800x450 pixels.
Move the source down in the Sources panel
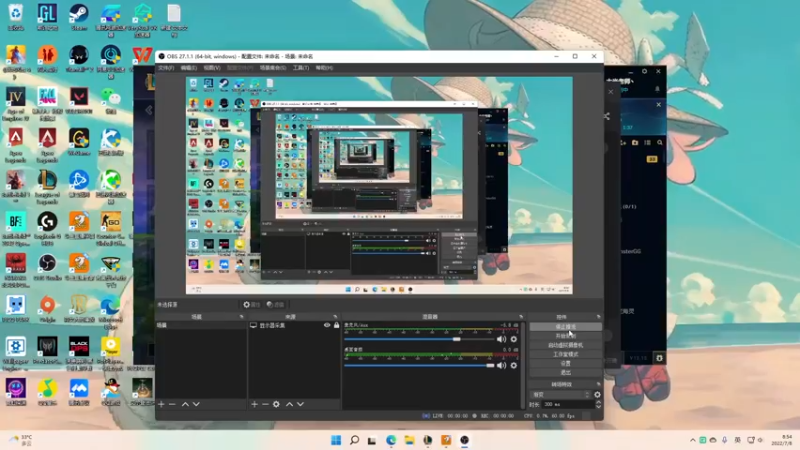click(300, 404)
